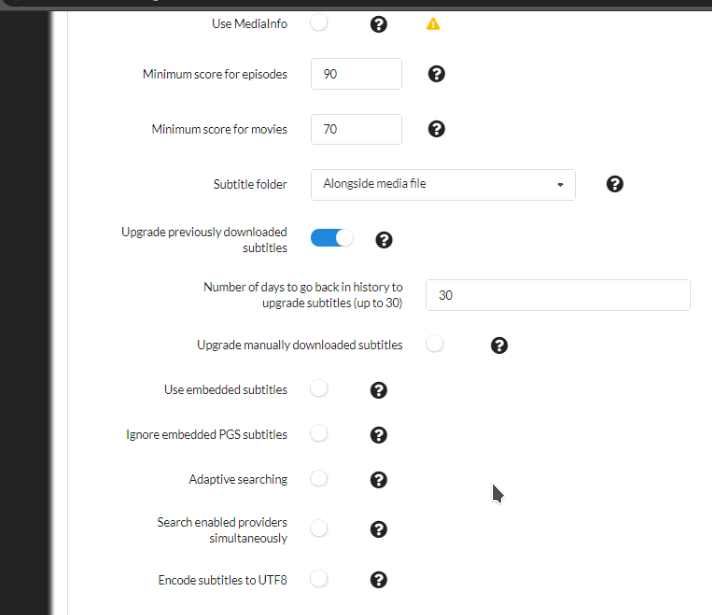Image resolution: width=712 pixels, height=615 pixels.
Task: View help for upgrading manually downloaded subtitles
Action: click(499, 345)
